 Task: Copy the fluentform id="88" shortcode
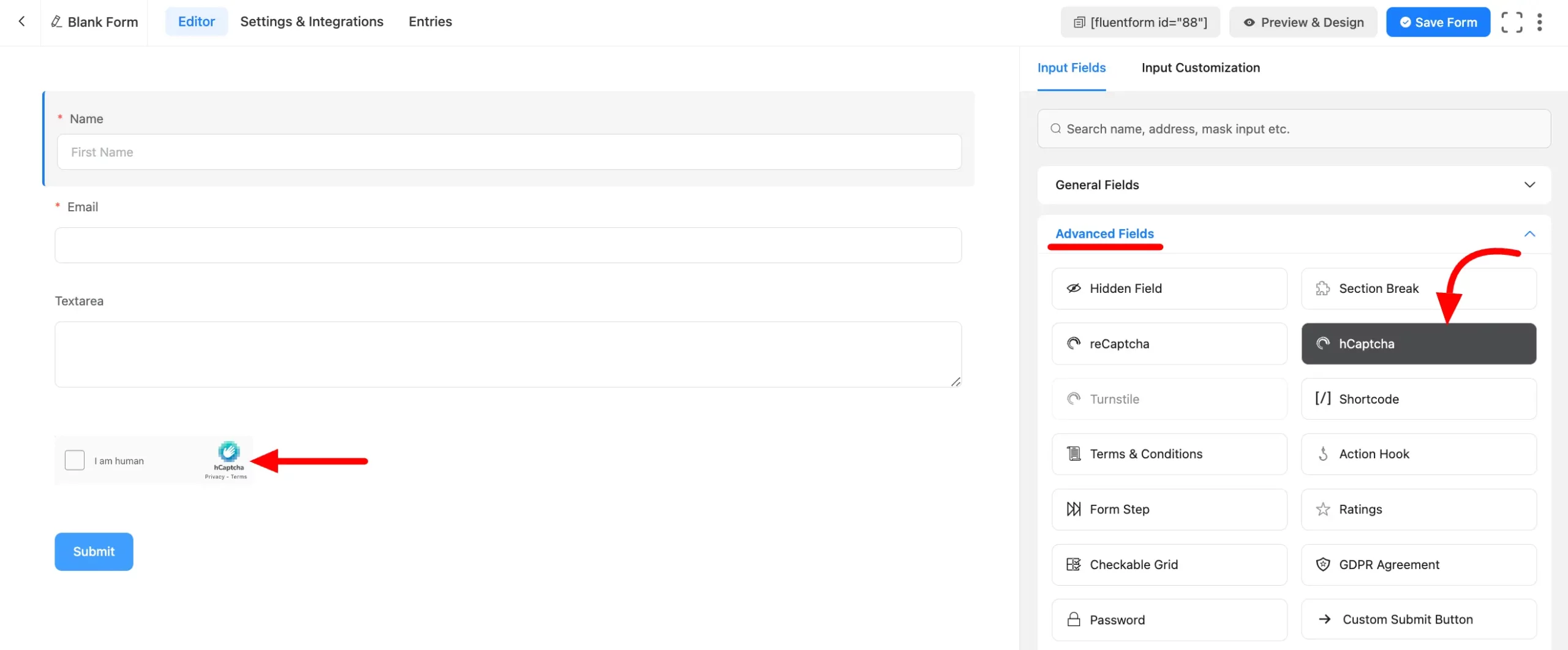point(1140,22)
